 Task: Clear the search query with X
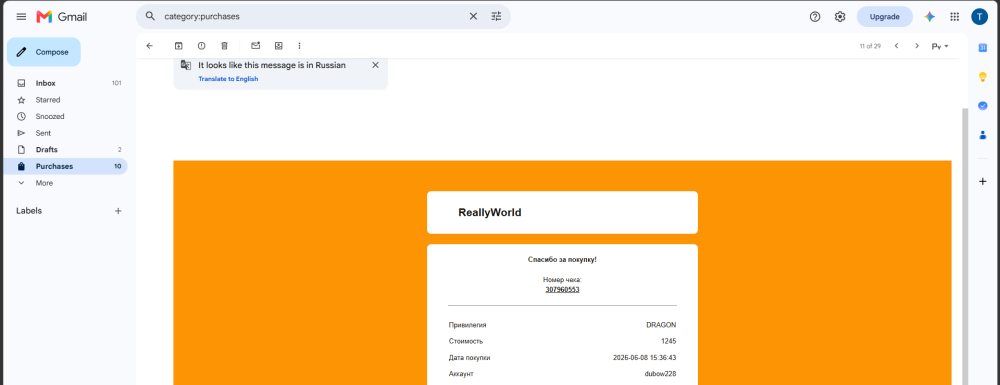(x=473, y=17)
